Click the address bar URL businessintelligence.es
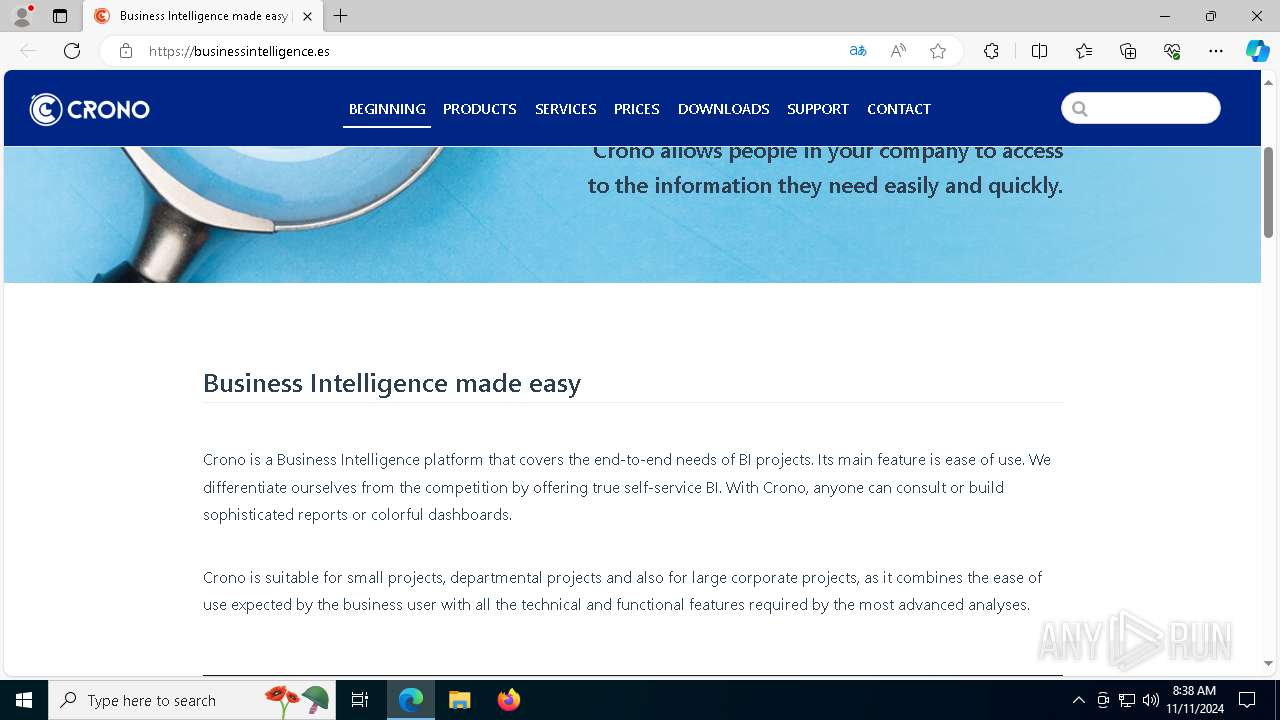The width and height of the screenshot is (1280, 720). [x=239, y=51]
